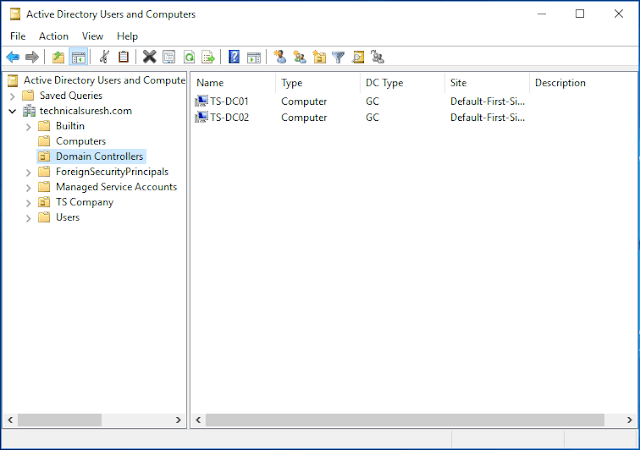
Task: Select ForeignSecurityPrincipals in the tree
Action: pos(112,172)
